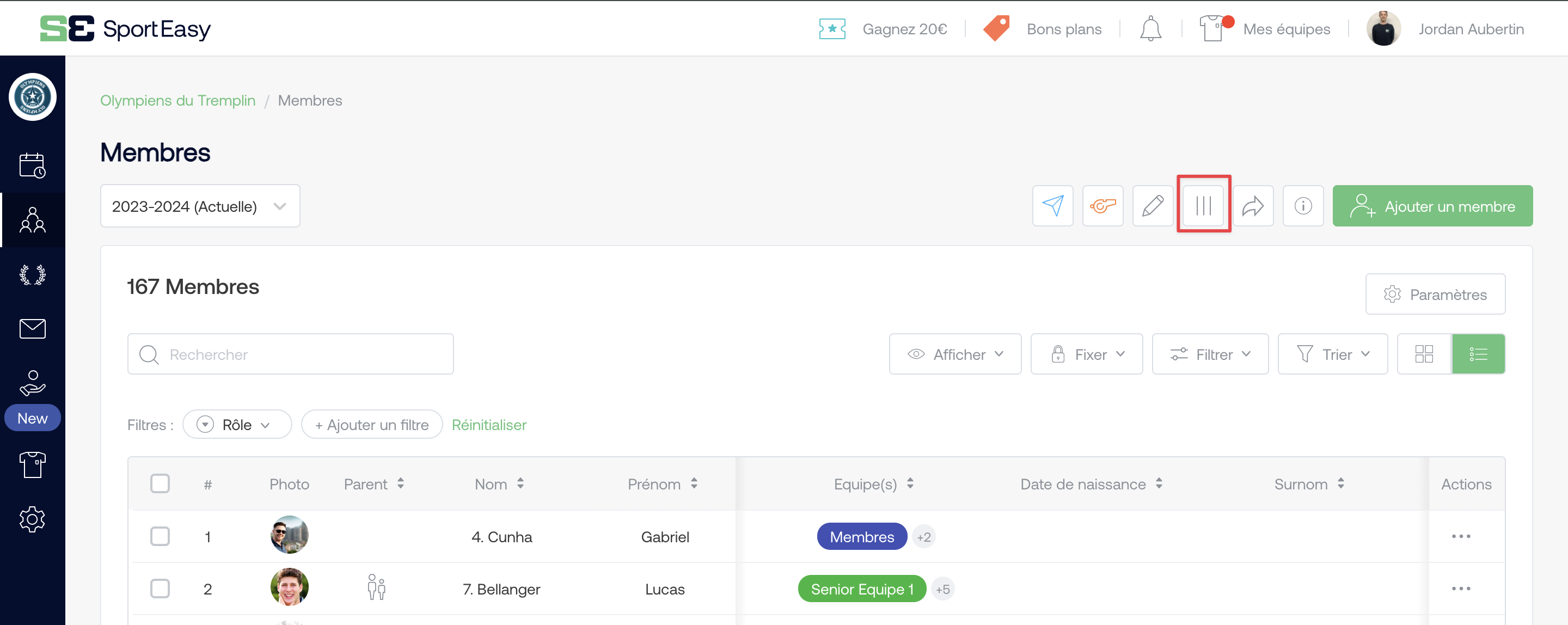
Task: Tick the checkbox for Bellanger row
Action: point(160,589)
